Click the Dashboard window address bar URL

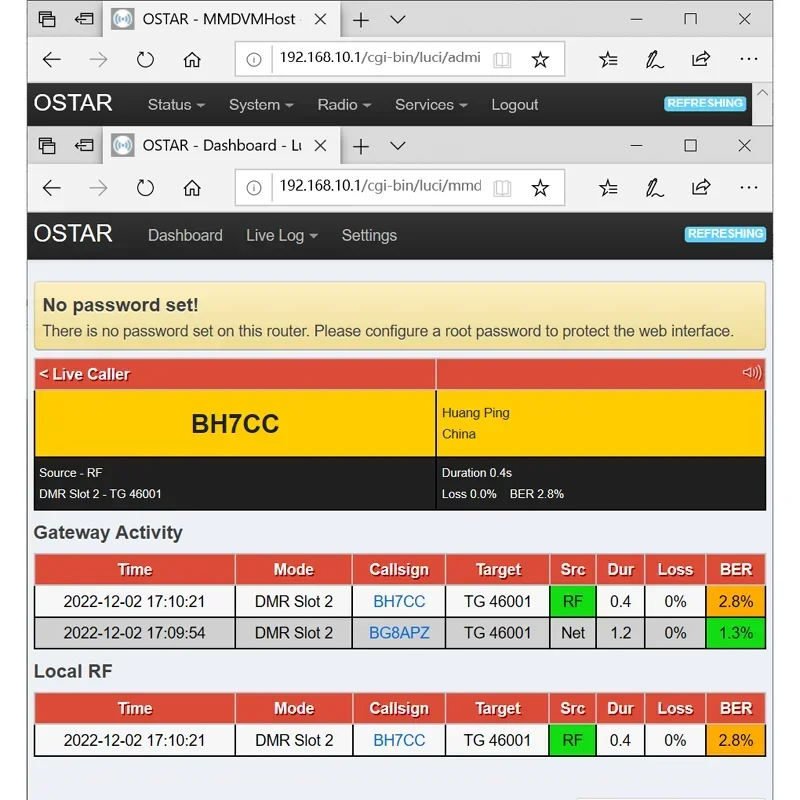380,186
